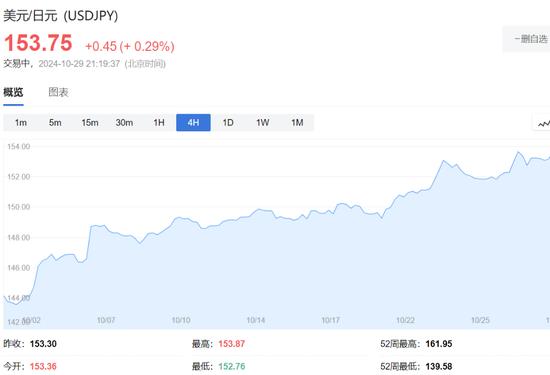The width and height of the screenshot is (550, 375).
Task: Select the 1m timeframe
Action: pyautogui.click(x=21, y=122)
